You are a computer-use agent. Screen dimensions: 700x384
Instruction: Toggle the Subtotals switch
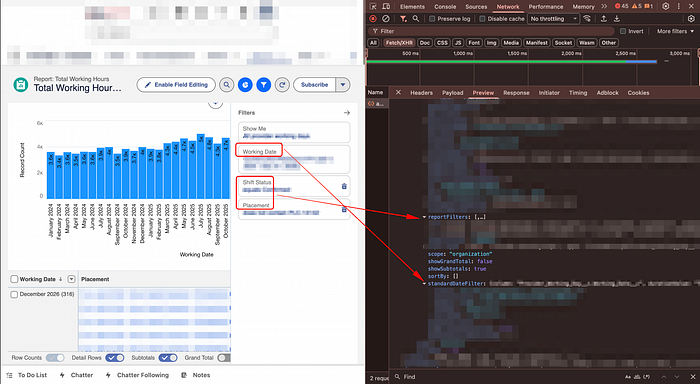pos(168,358)
